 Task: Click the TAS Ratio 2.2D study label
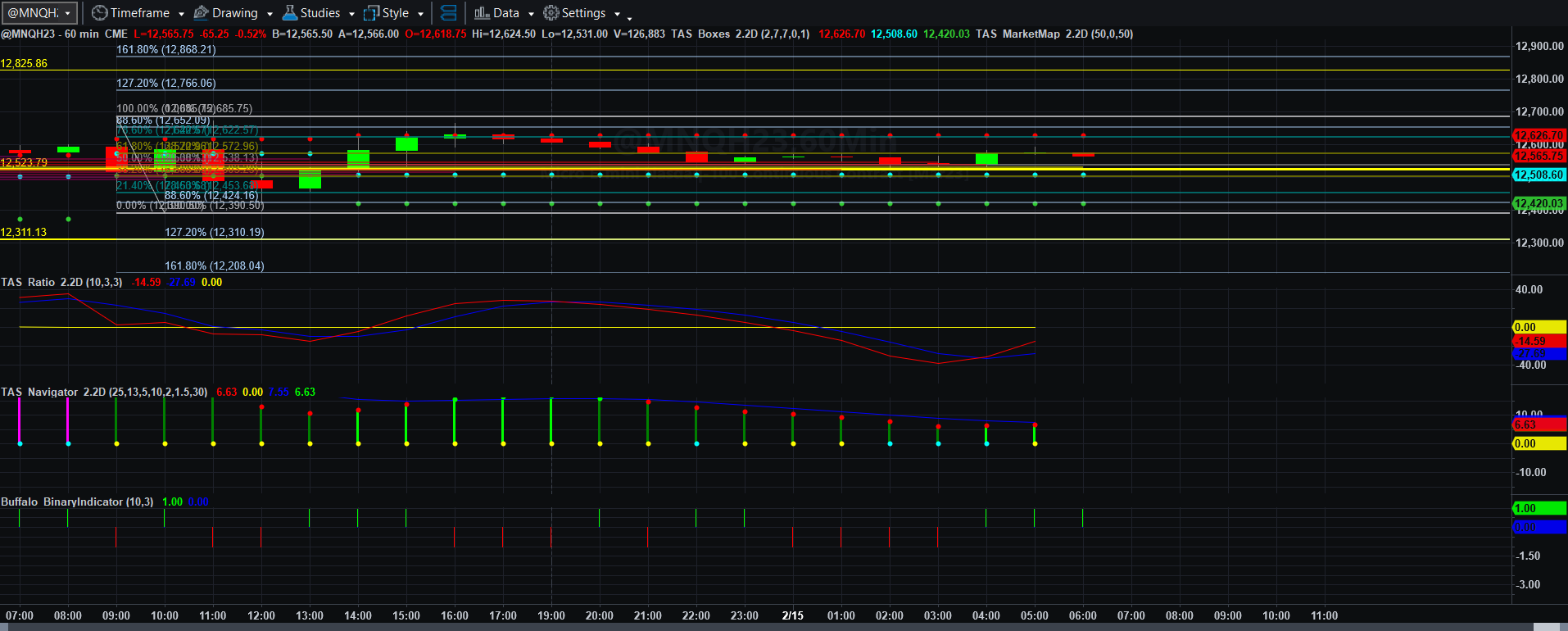(61, 282)
